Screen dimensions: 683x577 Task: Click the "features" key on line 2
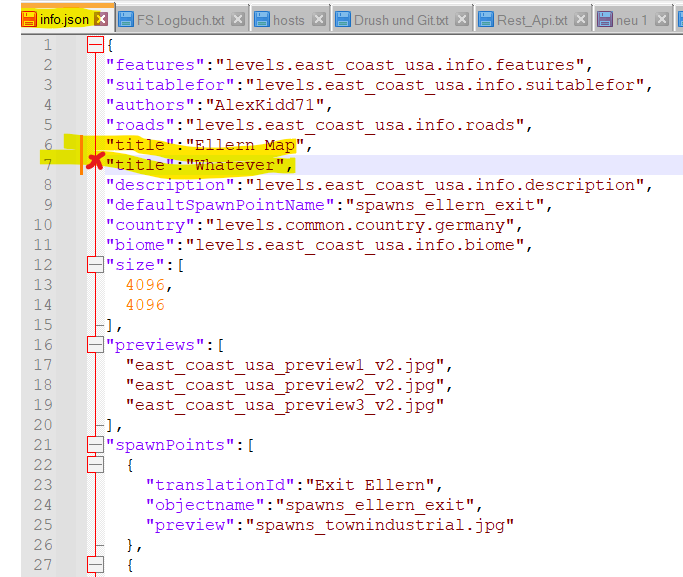tap(155, 65)
